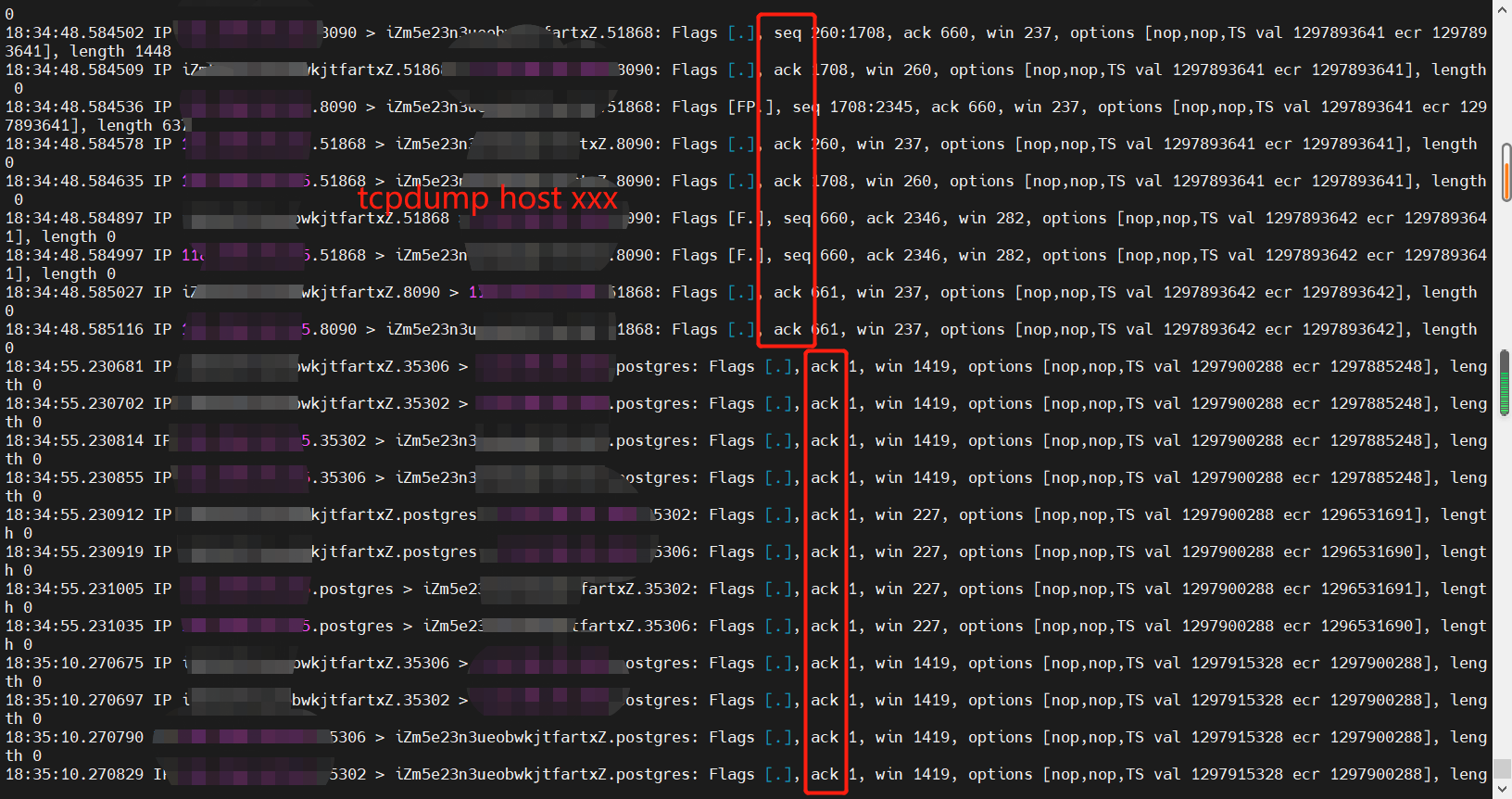Click timestamp 18:34:55.230855
This screenshot has width=1512, height=799.
pyautogui.click(x=75, y=477)
